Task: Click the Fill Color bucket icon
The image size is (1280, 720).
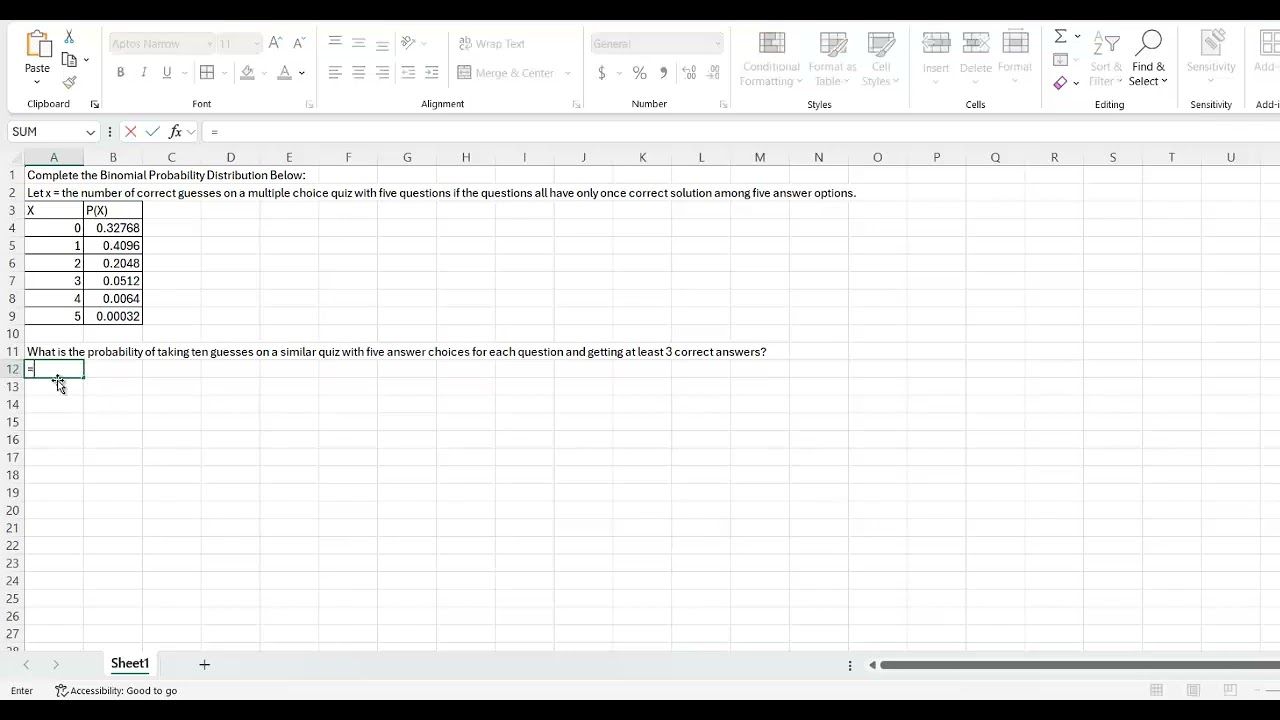Action: pyautogui.click(x=248, y=72)
